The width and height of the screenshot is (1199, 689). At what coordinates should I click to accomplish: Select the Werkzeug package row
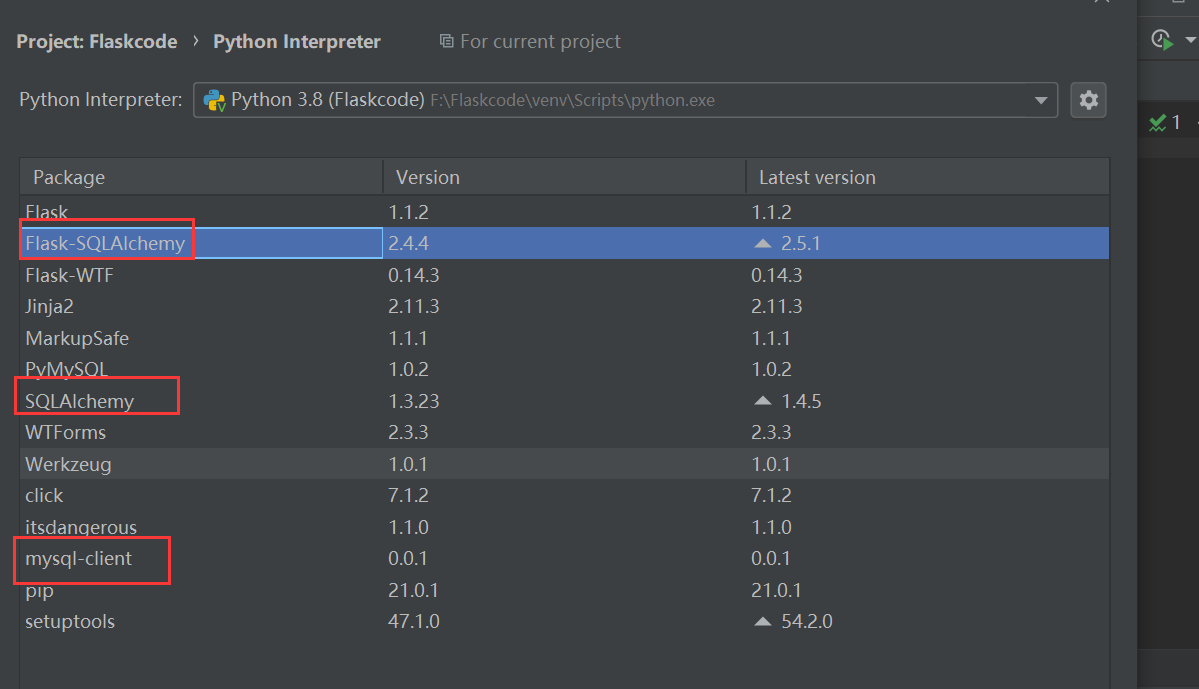pos(564,464)
